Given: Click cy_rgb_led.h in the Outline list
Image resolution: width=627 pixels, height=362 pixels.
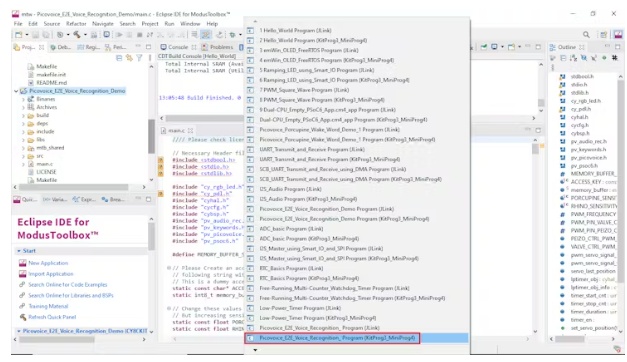Looking at the screenshot, I should coord(585,101).
